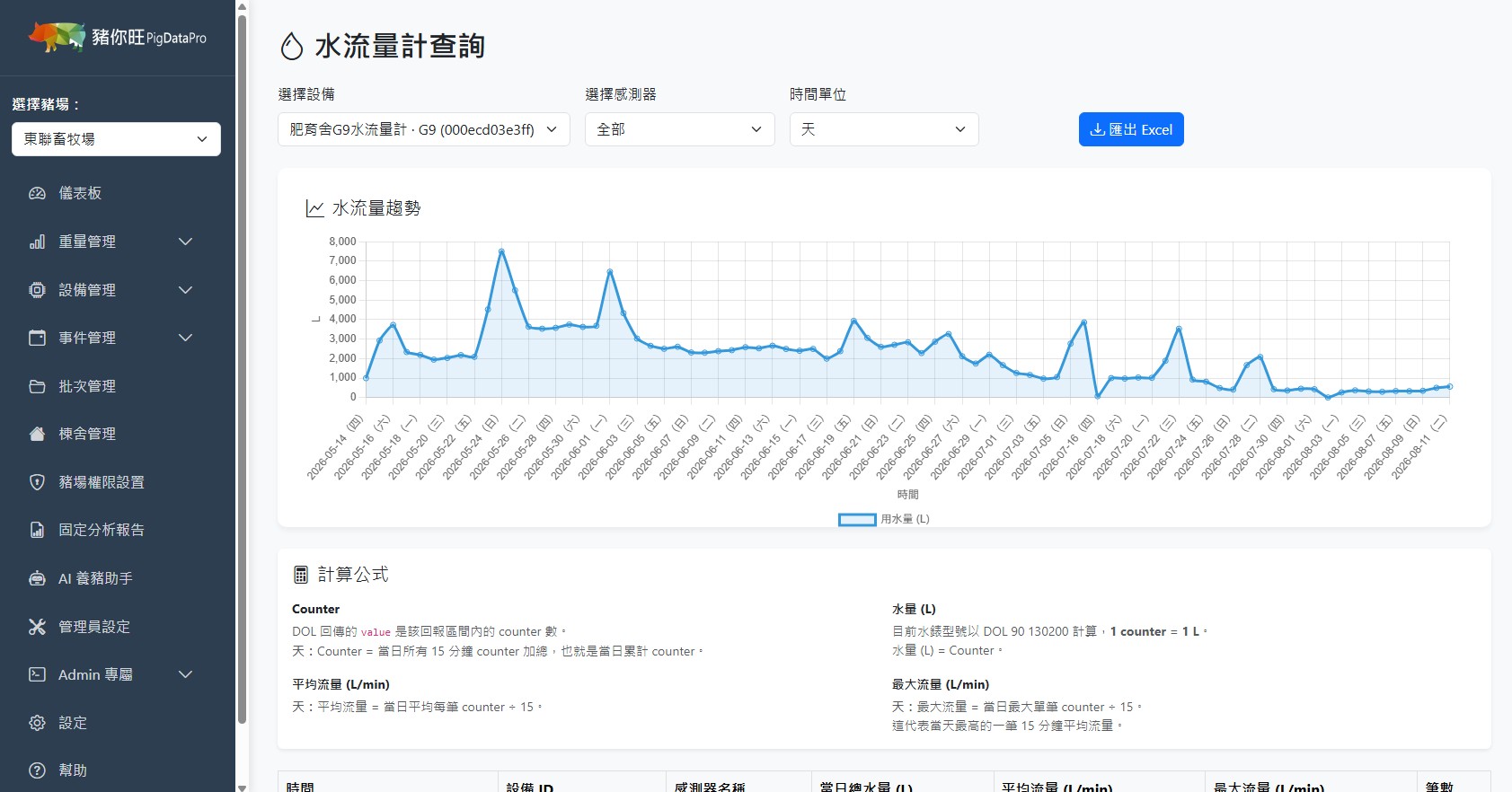Click the 固定分析報告 document icon

coord(37,530)
